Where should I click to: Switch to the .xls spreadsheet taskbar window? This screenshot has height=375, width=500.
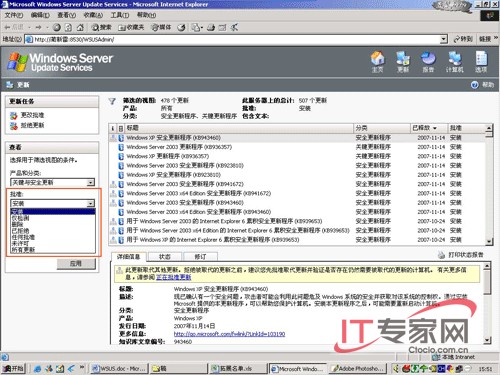239,368
